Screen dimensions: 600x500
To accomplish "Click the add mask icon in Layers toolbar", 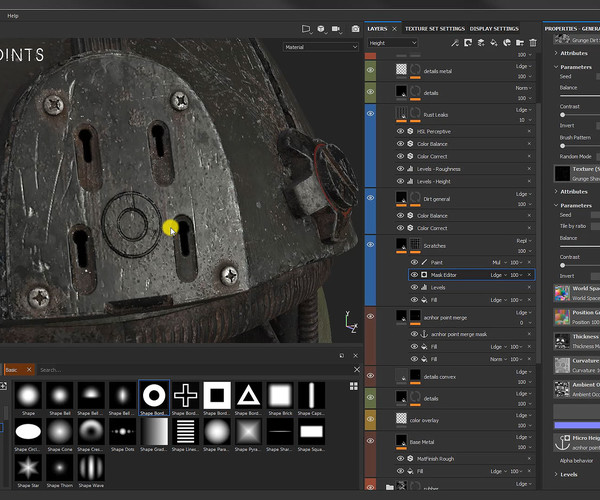I will click(468, 43).
